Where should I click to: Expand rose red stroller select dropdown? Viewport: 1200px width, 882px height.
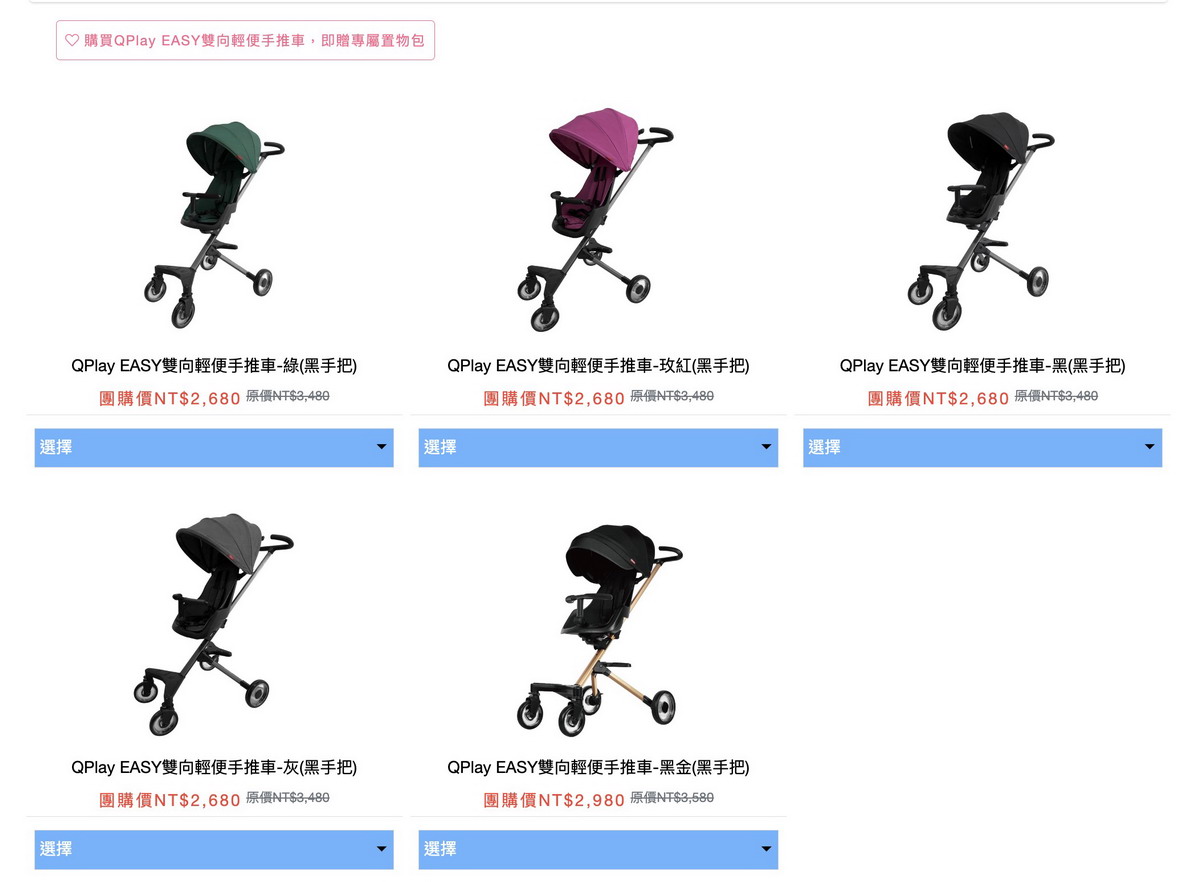(598, 447)
